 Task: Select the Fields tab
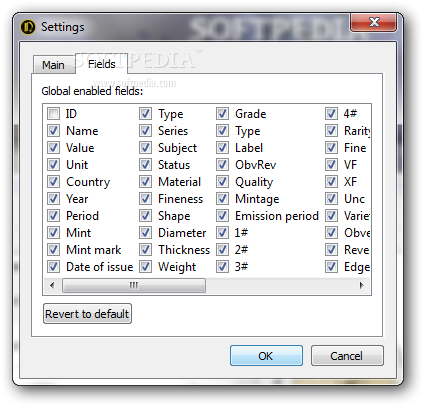[x=102, y=64]
